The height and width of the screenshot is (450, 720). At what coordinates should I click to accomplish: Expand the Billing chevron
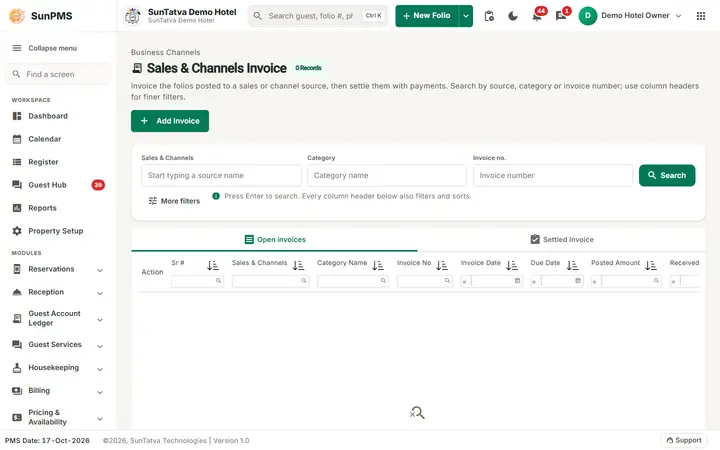coord(100,392)
